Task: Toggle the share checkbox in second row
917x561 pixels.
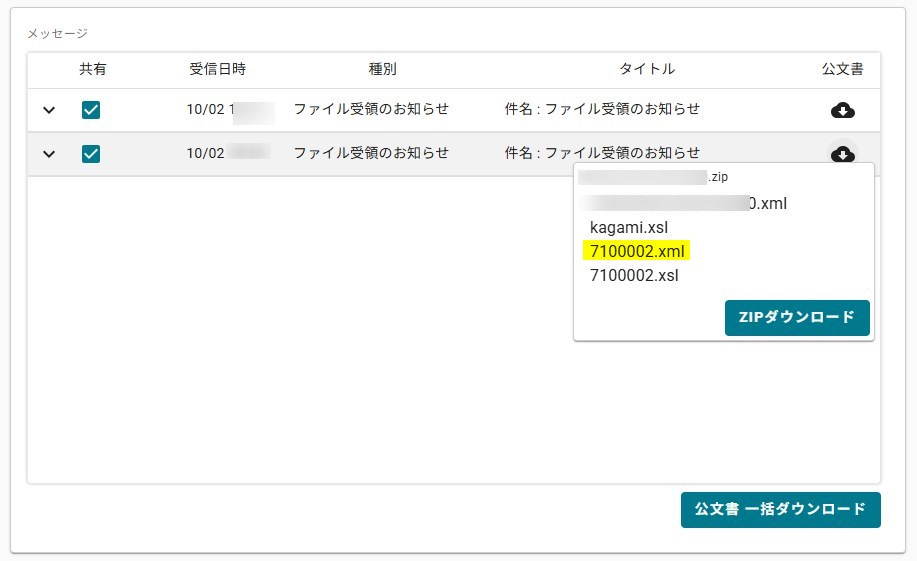Action: (x=91, y=154)
